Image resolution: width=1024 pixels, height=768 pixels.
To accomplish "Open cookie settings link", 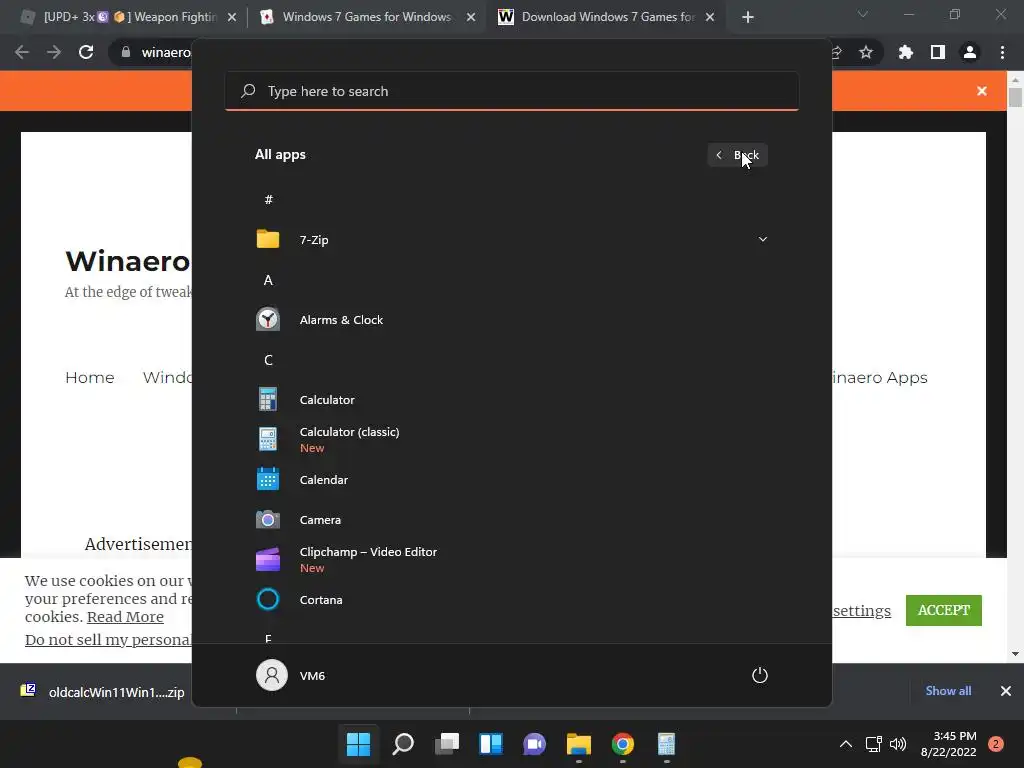I will coord(861,611).
